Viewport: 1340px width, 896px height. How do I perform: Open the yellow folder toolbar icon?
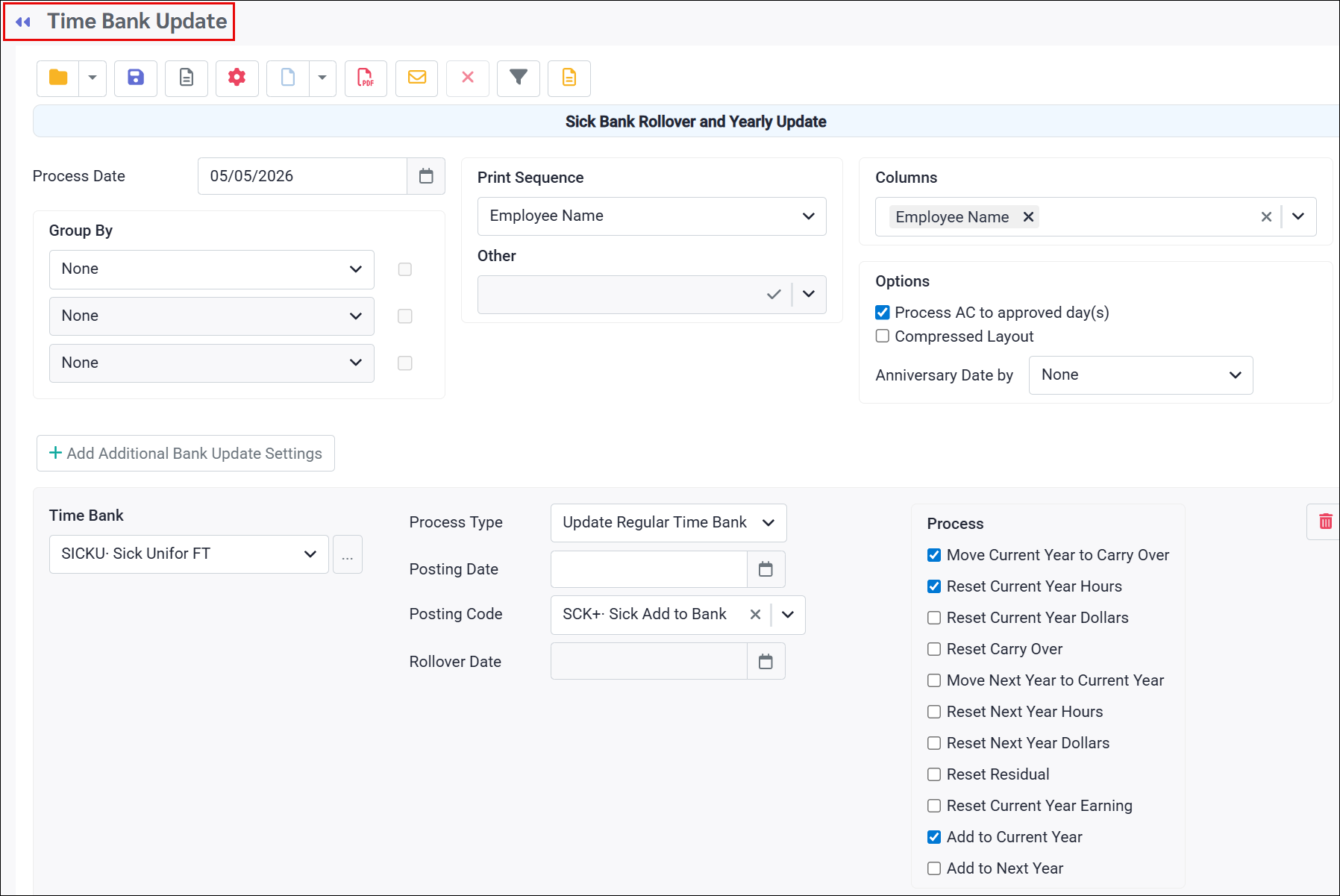tap(58, 78)
